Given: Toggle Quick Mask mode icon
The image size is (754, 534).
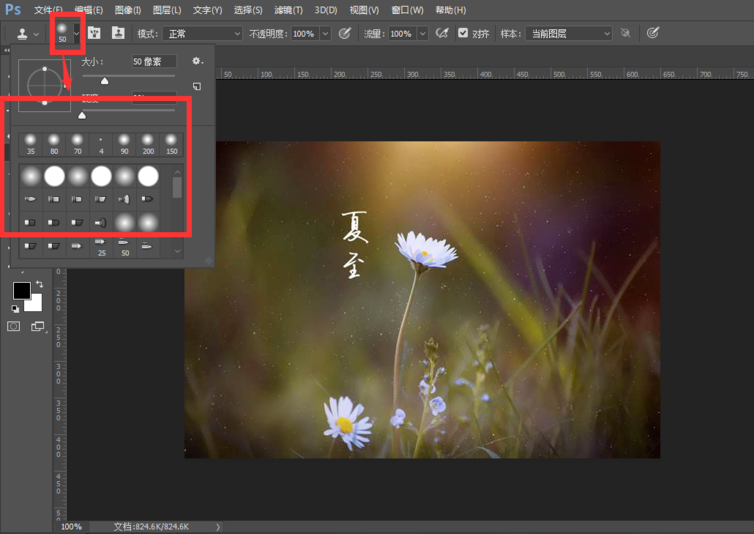Looking at the screenshot, I should pyautogui.click(x=14, y=326).
